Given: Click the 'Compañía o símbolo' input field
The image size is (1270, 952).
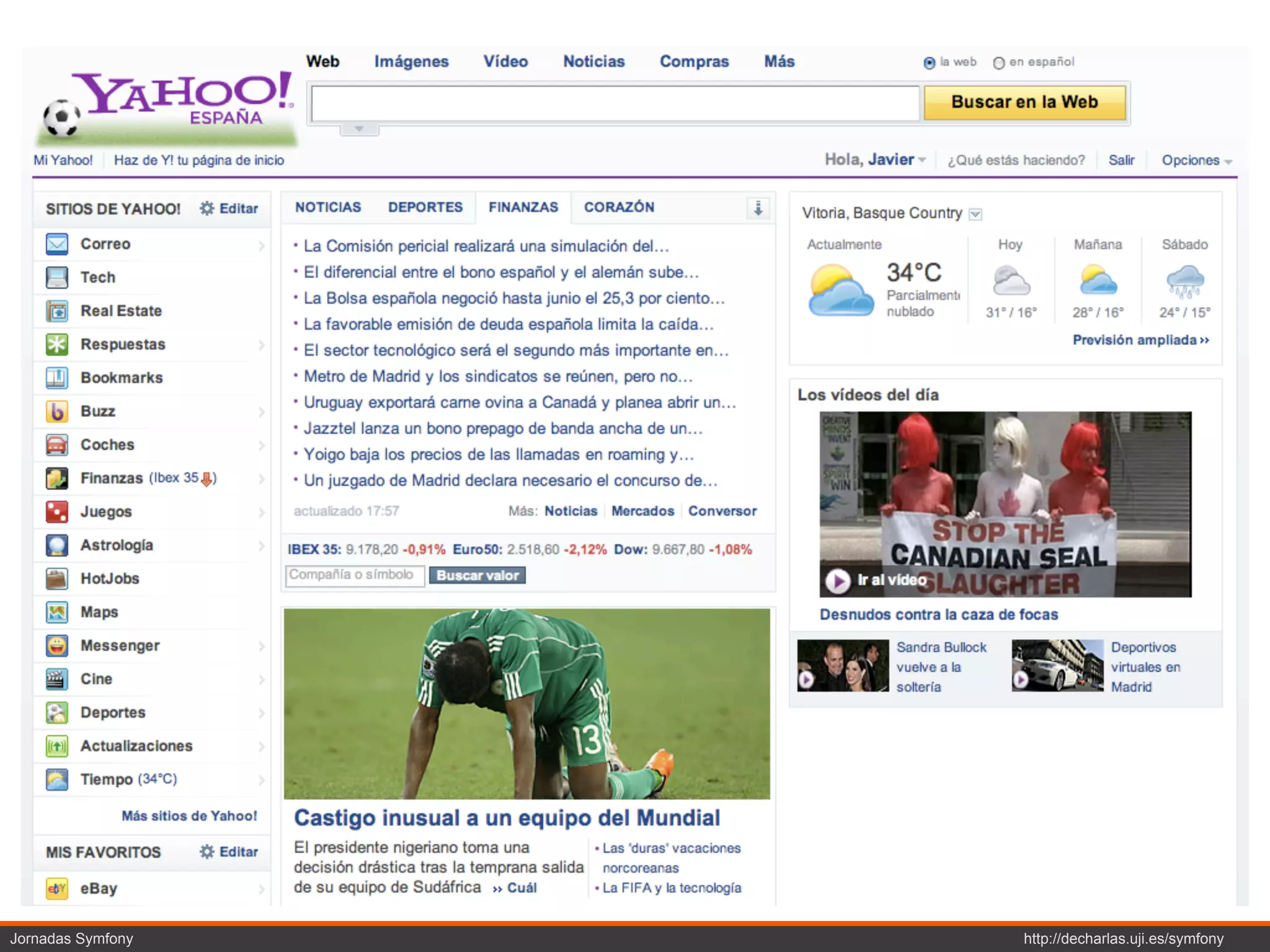Looking at the screenshot, I should click(355, 575).
